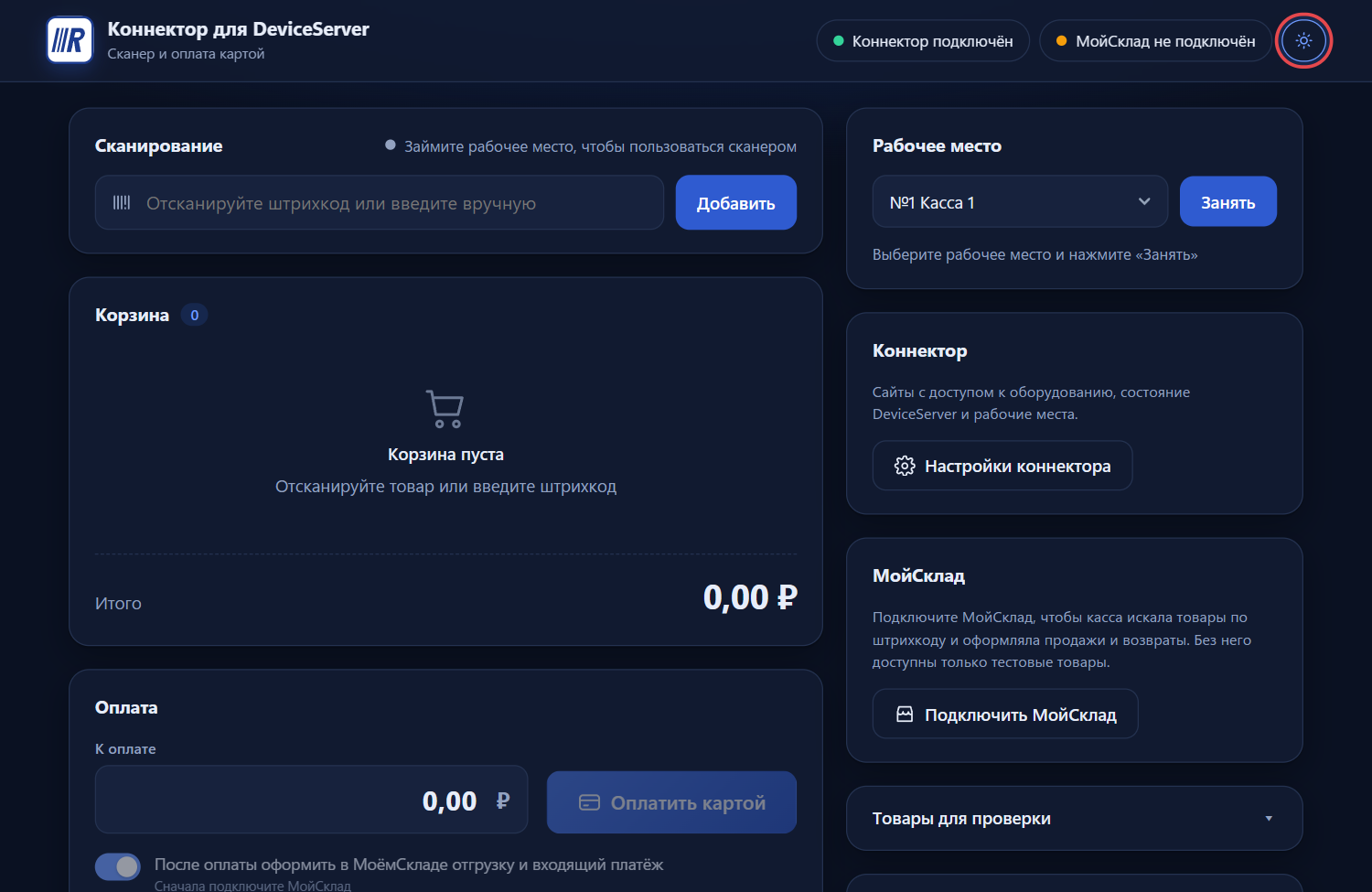Image resolution: width=1372 pixels, height=892 pixels.
Task: Click the inbox icon in Подключить МойСклад
Action: tap(905, 715)
